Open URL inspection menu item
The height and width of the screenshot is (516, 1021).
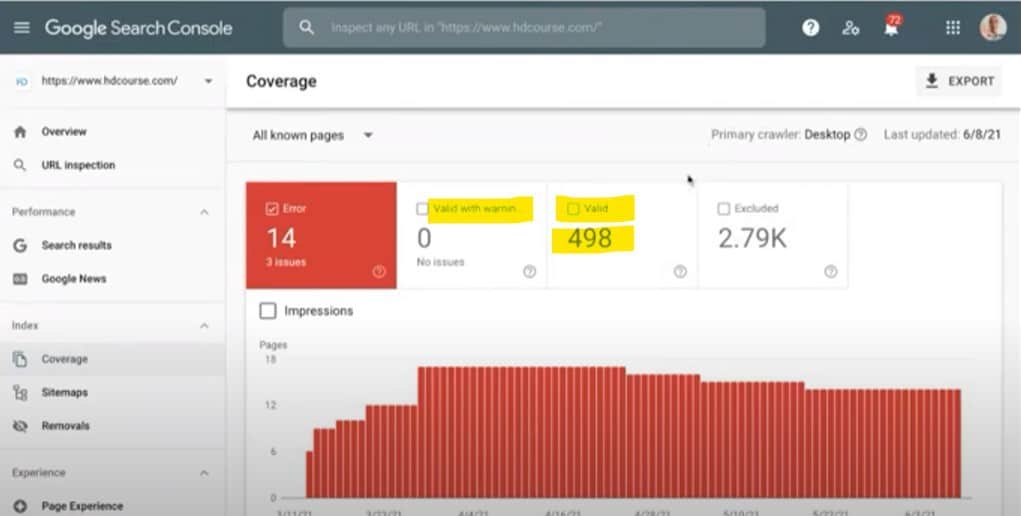click(78, 165)
